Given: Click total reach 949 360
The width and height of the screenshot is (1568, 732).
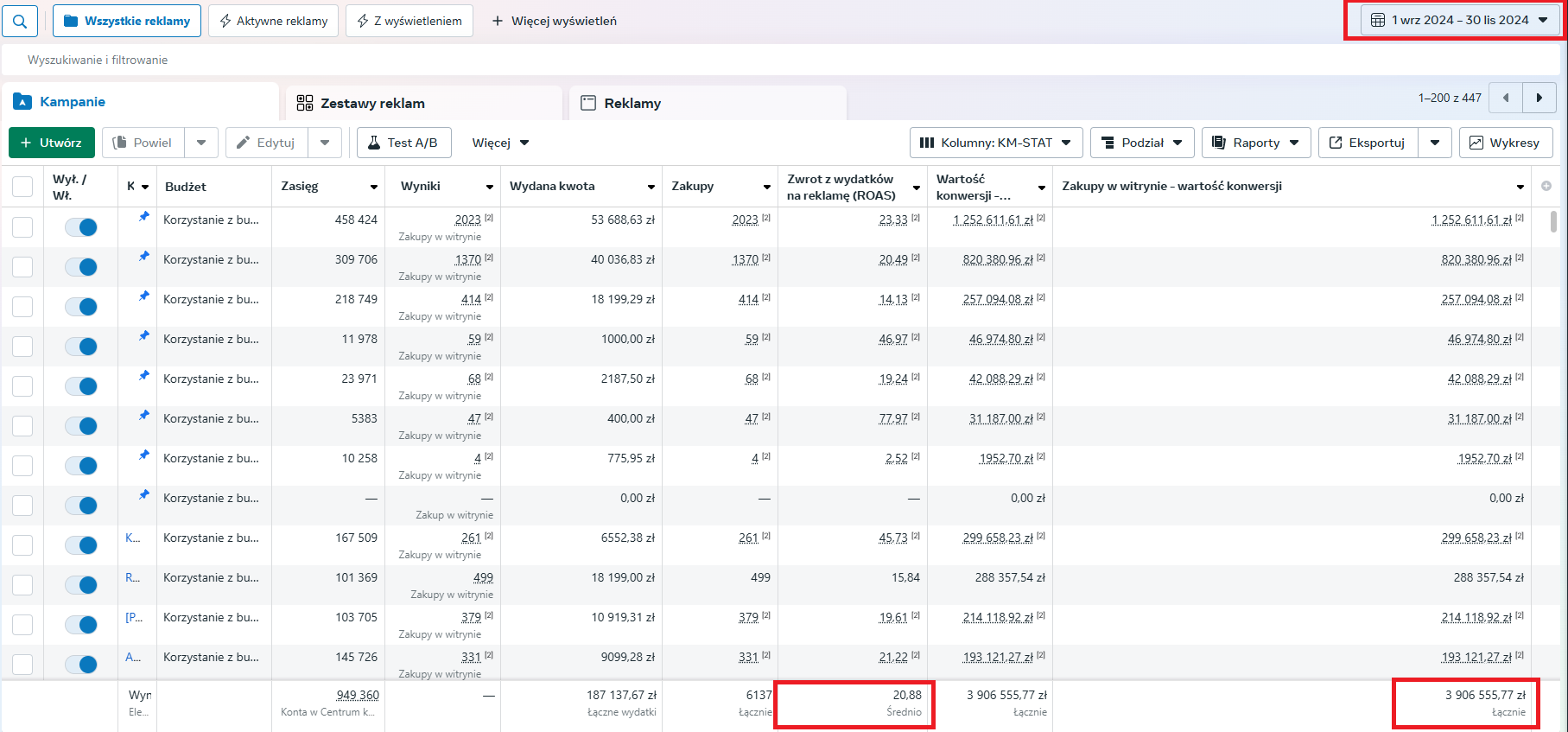Looking at the screenshot, I should click(x=358, y=695).
